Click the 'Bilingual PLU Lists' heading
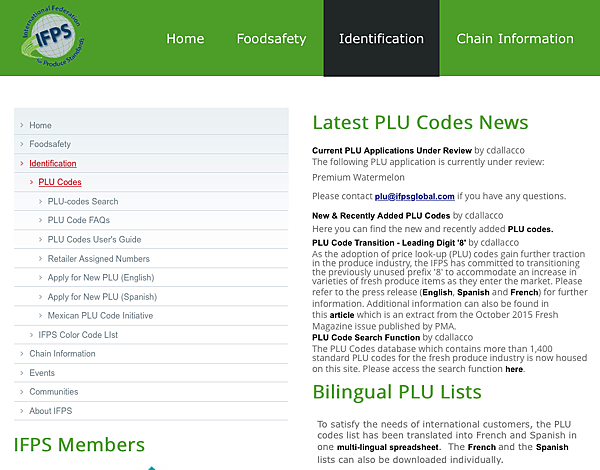Viewport: 600px width, 470px height. pos(397,392)
